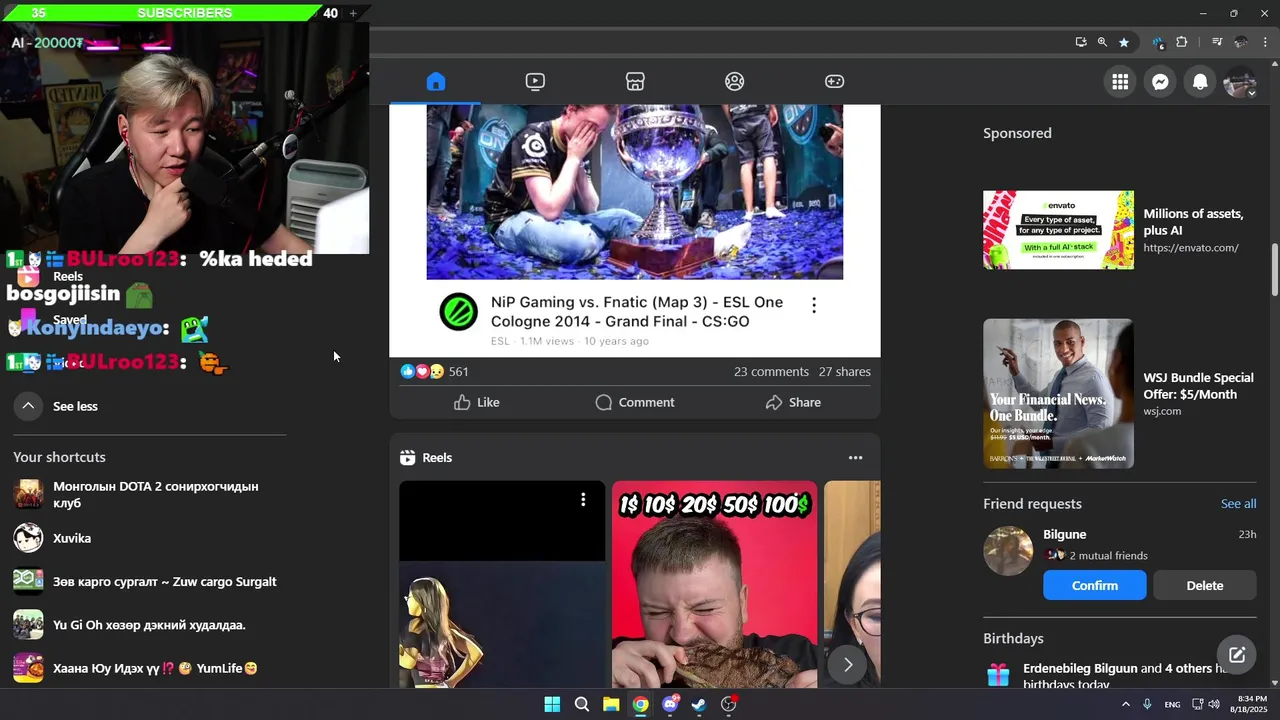Show hidden system tray icons
The image size is (1280, 720).
[x=1125, y=704]
